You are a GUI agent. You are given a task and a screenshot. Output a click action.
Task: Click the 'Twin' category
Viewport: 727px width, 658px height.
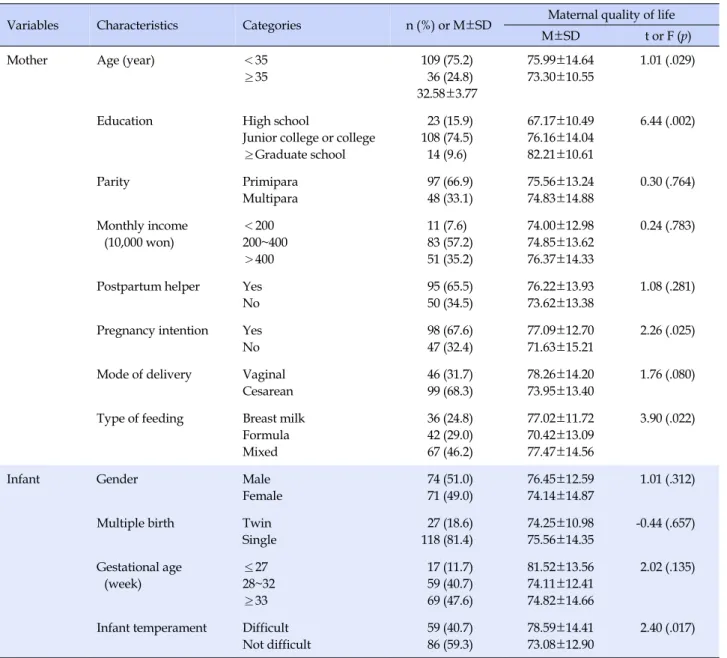point(256,523)
